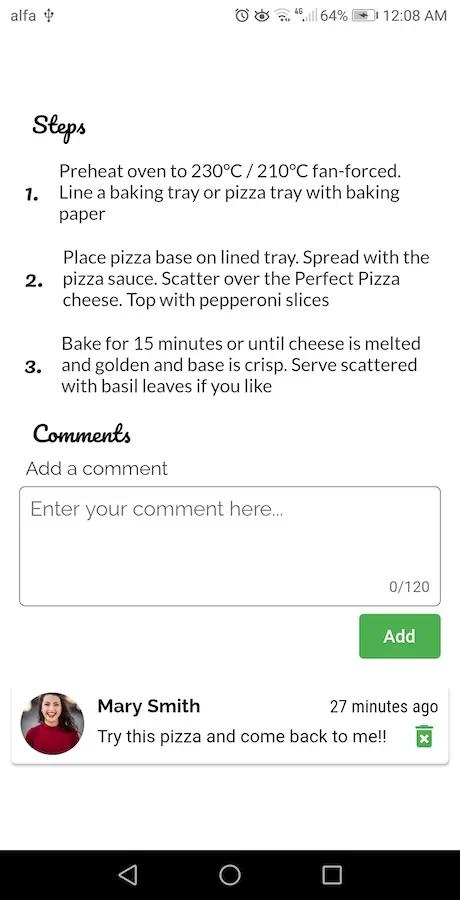Tap the '27 minutes ago' timestamp
This screenshot has height=900, width=460.
384,707
